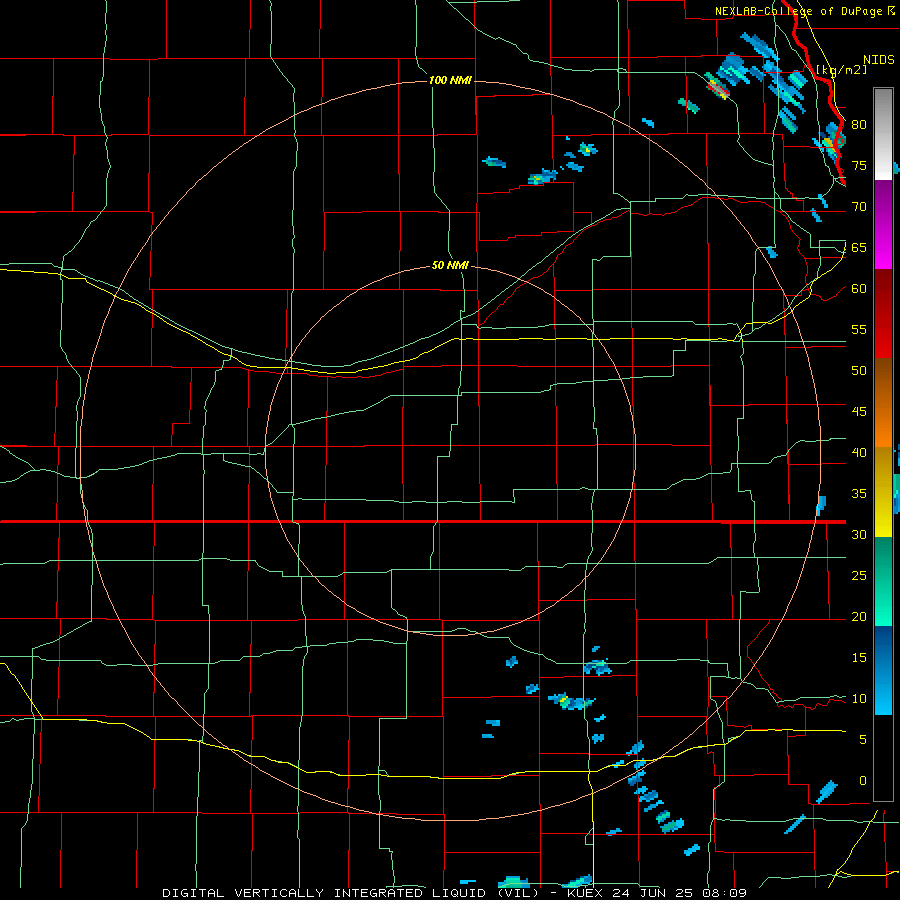Pick the red segment of the color bar
Viewport: 900px width, 900px height.
[x=883, y=314]
